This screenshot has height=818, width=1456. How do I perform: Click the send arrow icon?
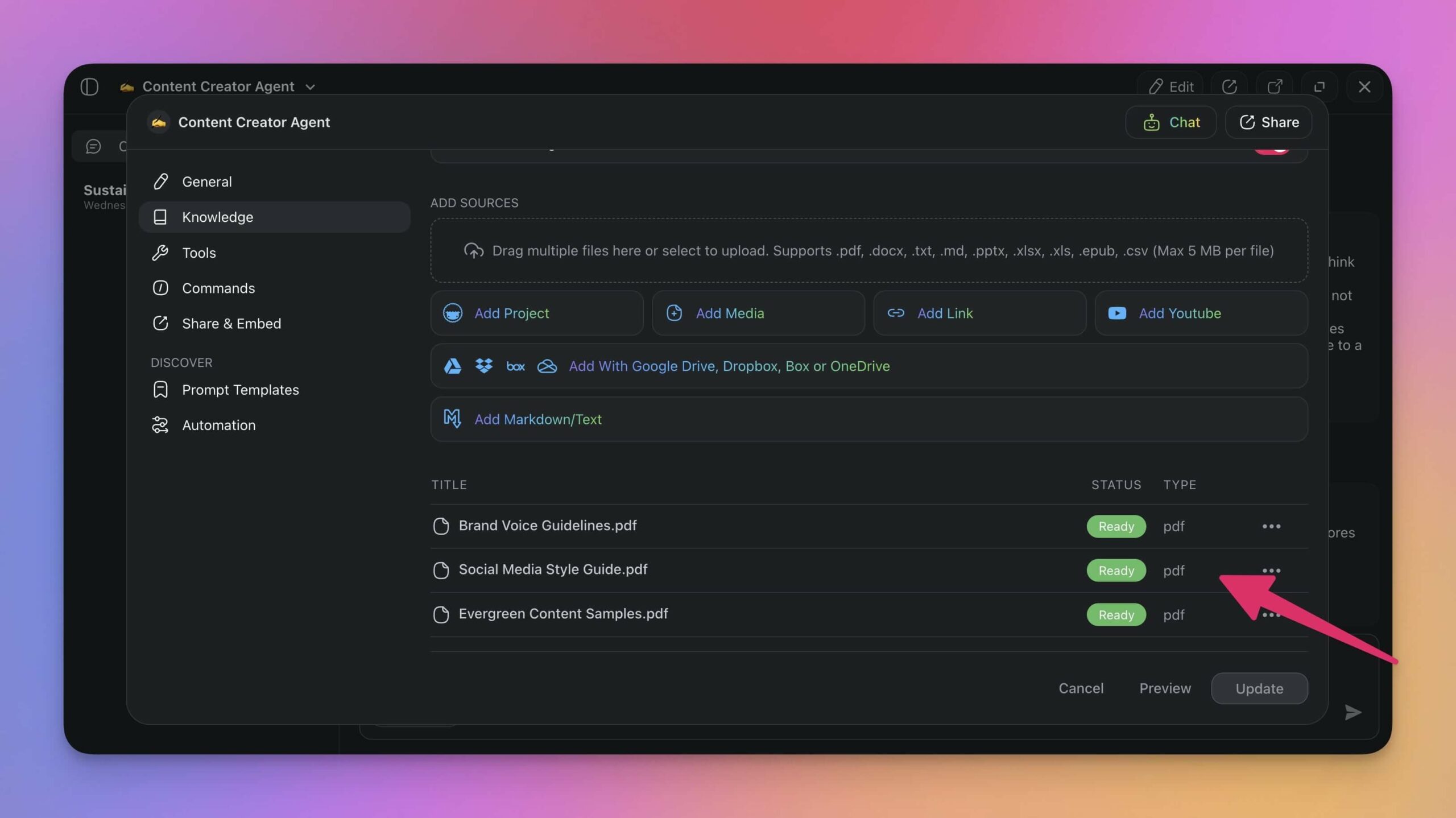click(x=1352, y=712)
